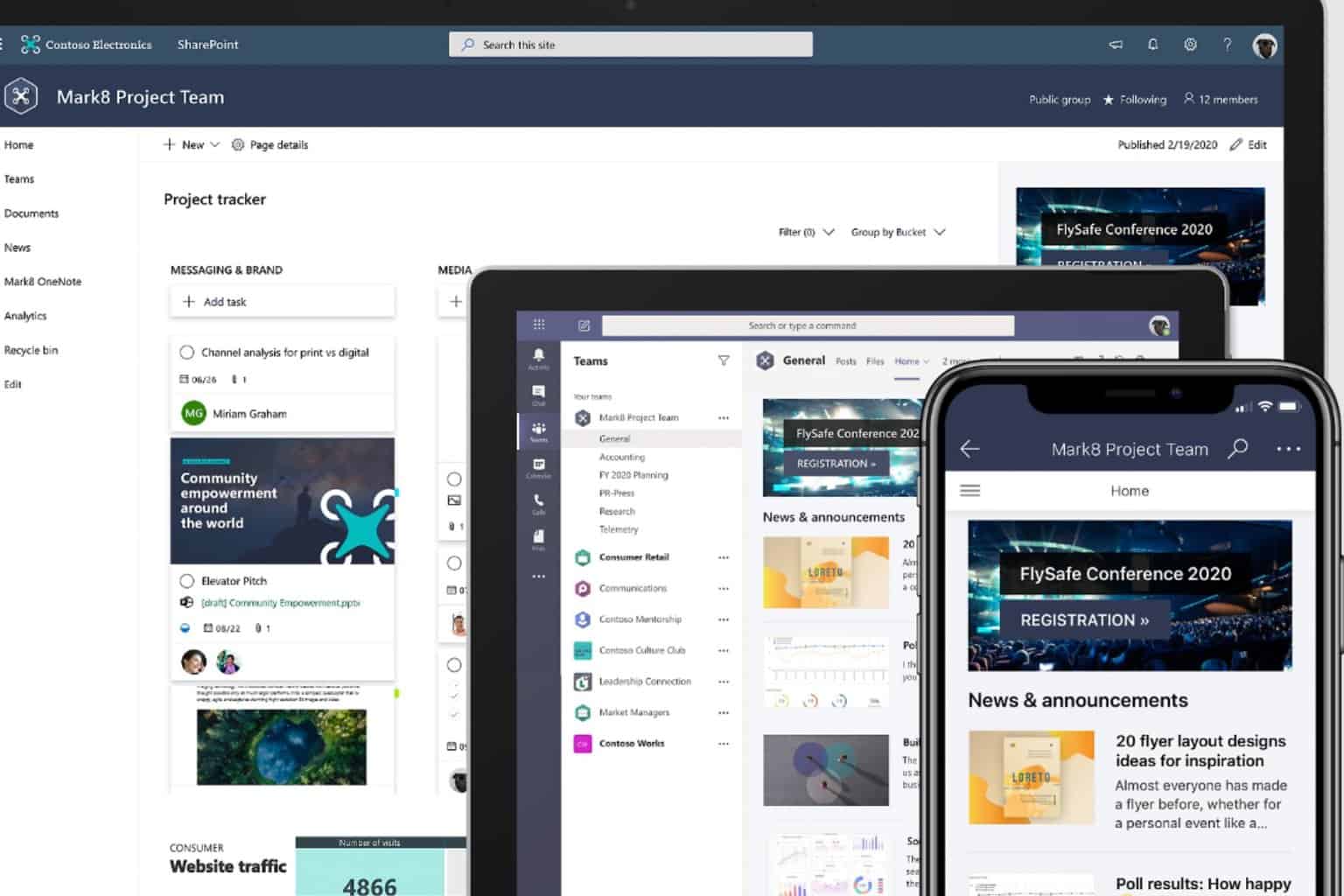The height and width of the screenshot is (896, 1344).
Task: Open Recycle bin in the left navigation
Action: pyautogui.click(x=31, y=350)
